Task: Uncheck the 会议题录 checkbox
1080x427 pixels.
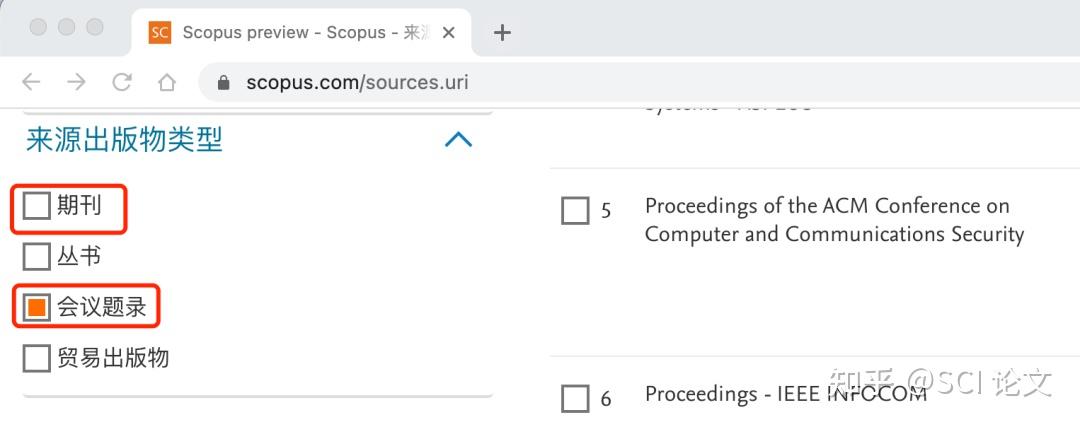Action: 37,307
